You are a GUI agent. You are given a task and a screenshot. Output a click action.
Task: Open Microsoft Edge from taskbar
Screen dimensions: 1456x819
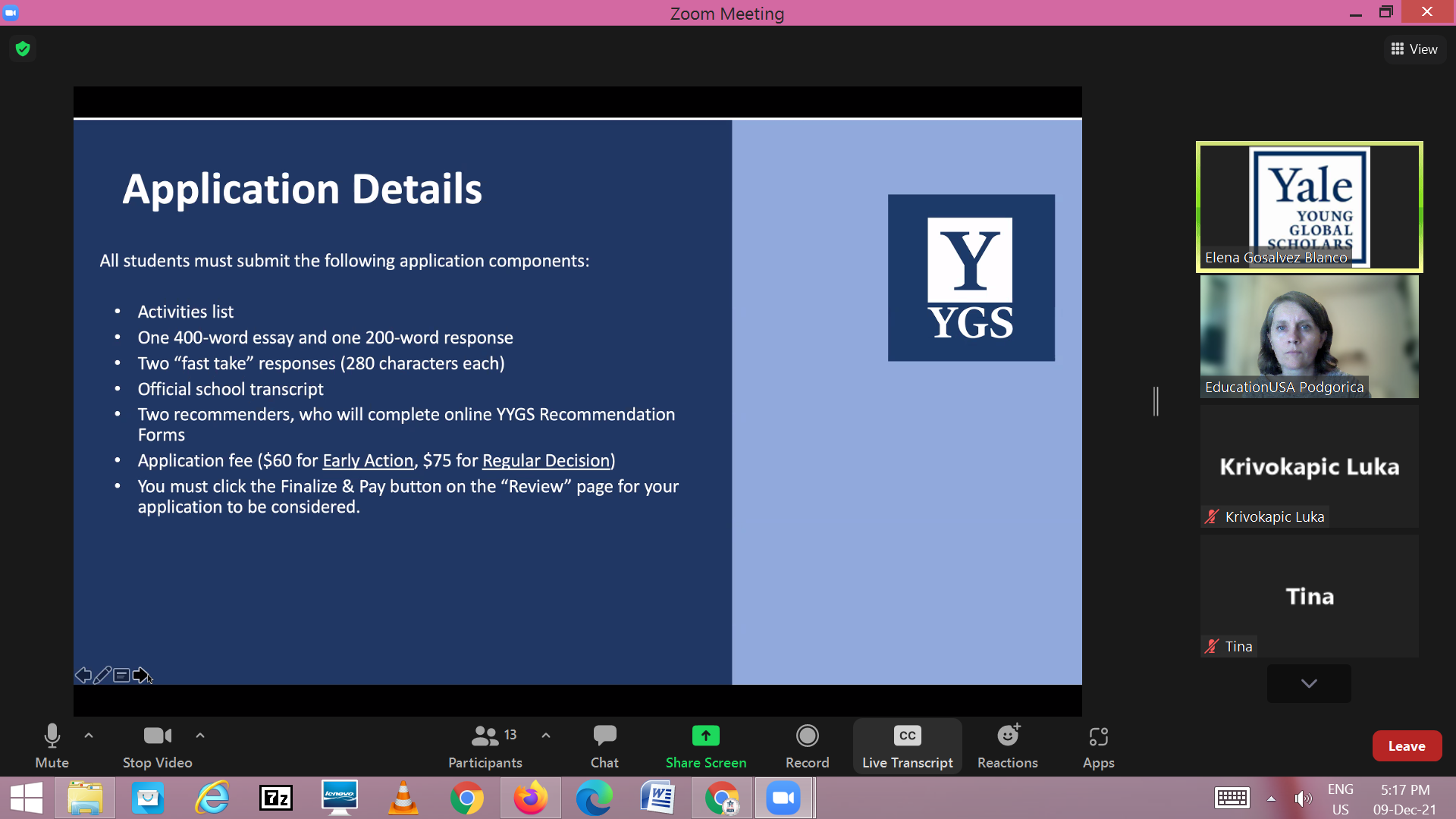click(x=595, y=799)
